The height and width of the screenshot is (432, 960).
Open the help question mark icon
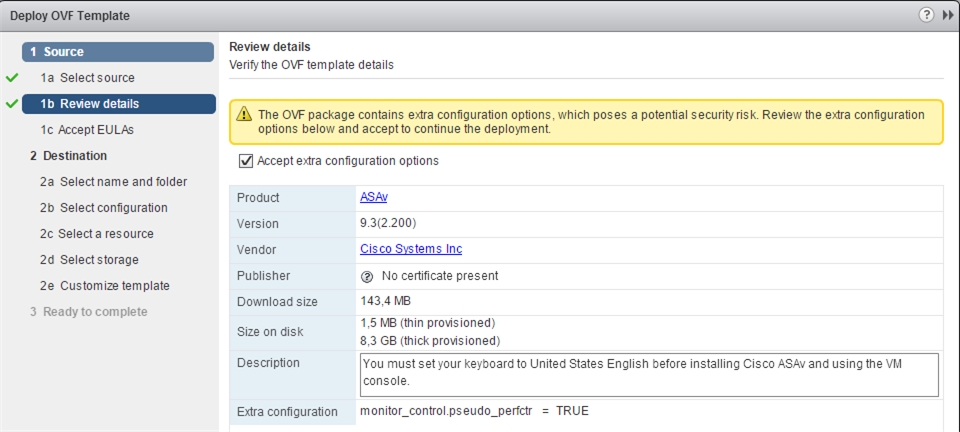pos(926,15)
